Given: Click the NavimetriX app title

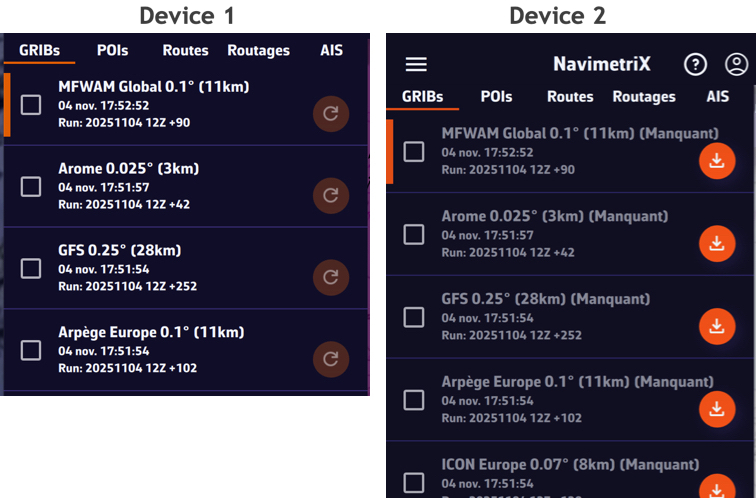Looking at the screenshot, I should pyautogui.click(x=602, y=64).
